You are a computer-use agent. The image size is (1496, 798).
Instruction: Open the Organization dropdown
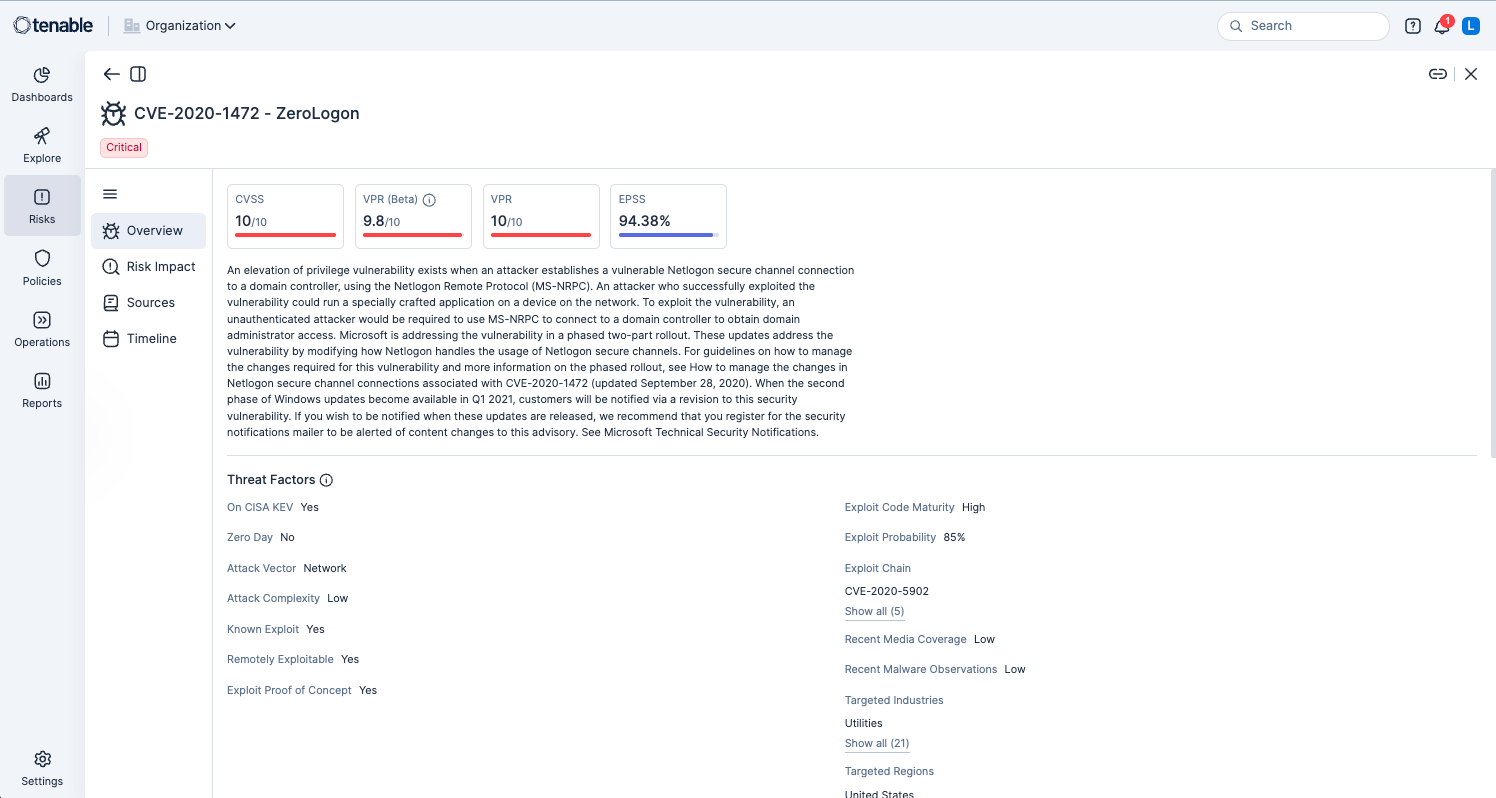tap(180, 26)
